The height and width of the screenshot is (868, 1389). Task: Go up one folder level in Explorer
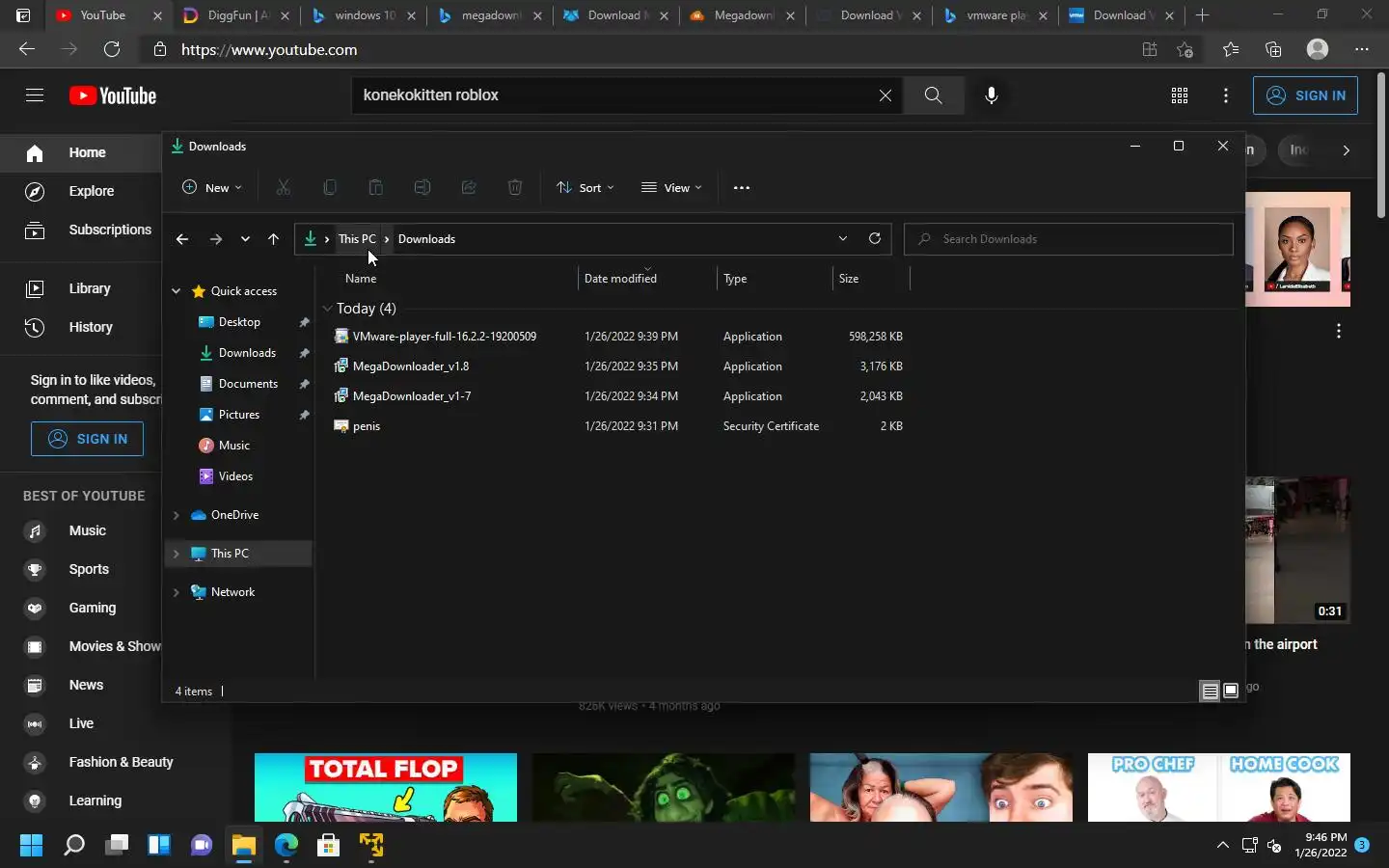point(274,239)
